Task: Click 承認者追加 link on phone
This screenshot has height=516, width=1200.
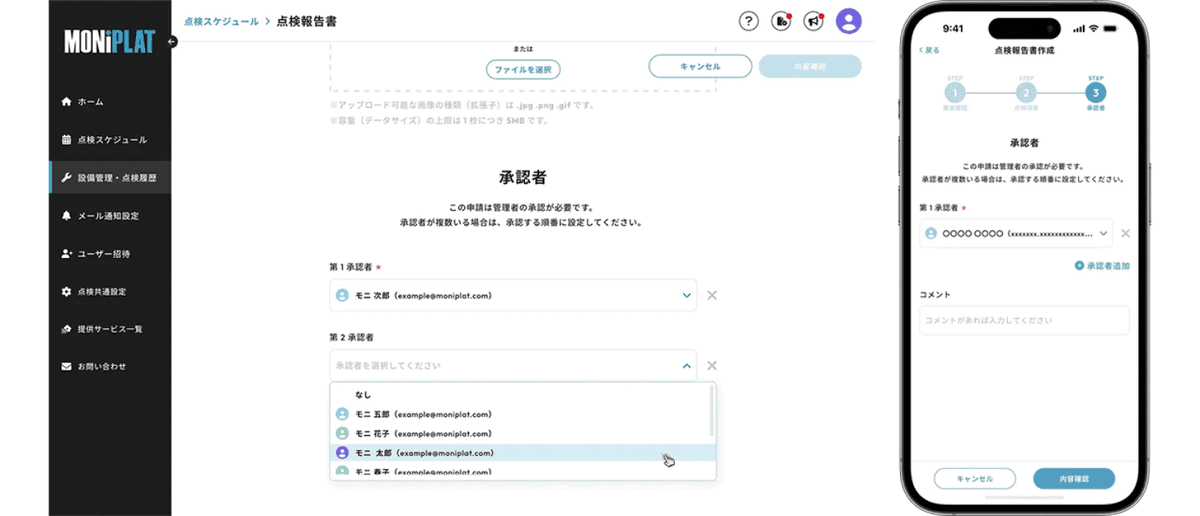Action: coord(1102,266)
